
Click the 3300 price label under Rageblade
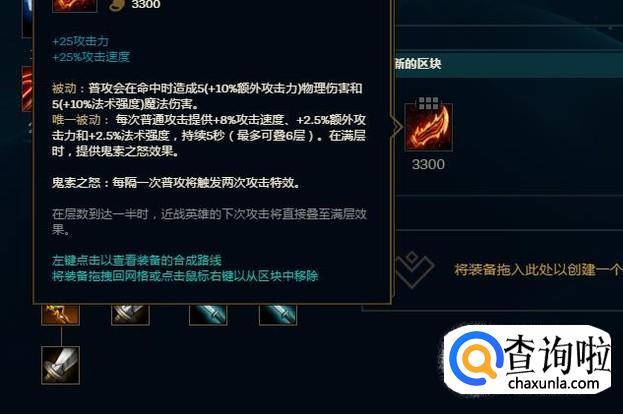point(428,164)
